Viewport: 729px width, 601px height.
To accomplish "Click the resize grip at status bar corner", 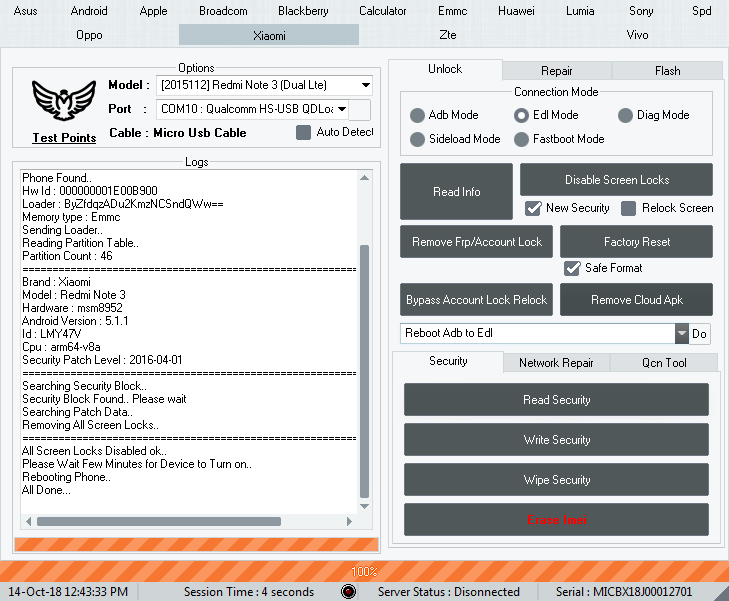I will [720, 593].
